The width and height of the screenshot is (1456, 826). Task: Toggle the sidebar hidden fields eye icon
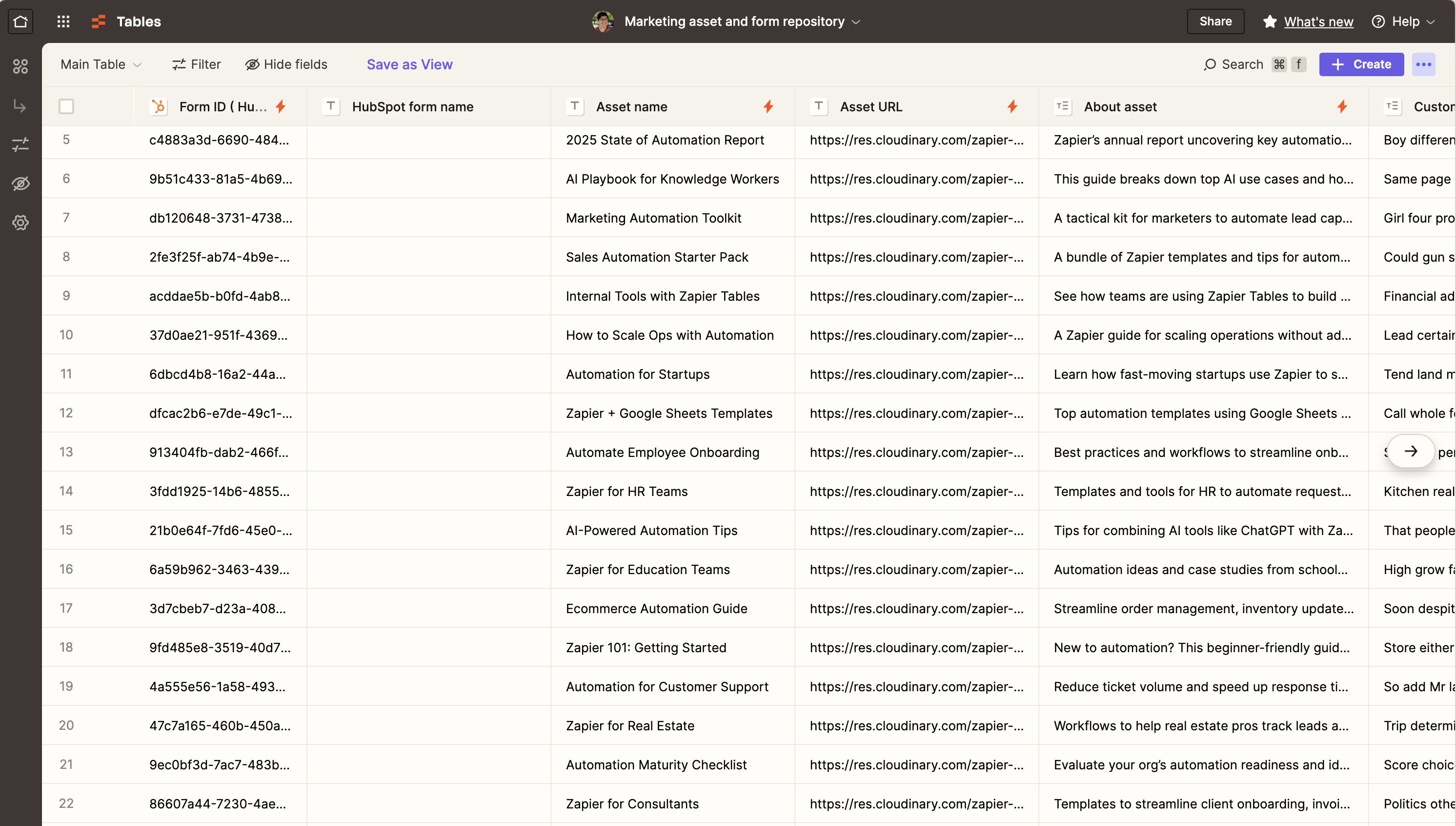tap(20, 184)
